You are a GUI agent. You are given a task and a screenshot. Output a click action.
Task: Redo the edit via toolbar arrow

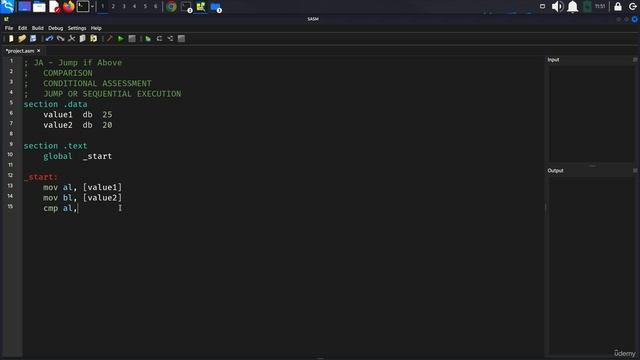(60, 39)
